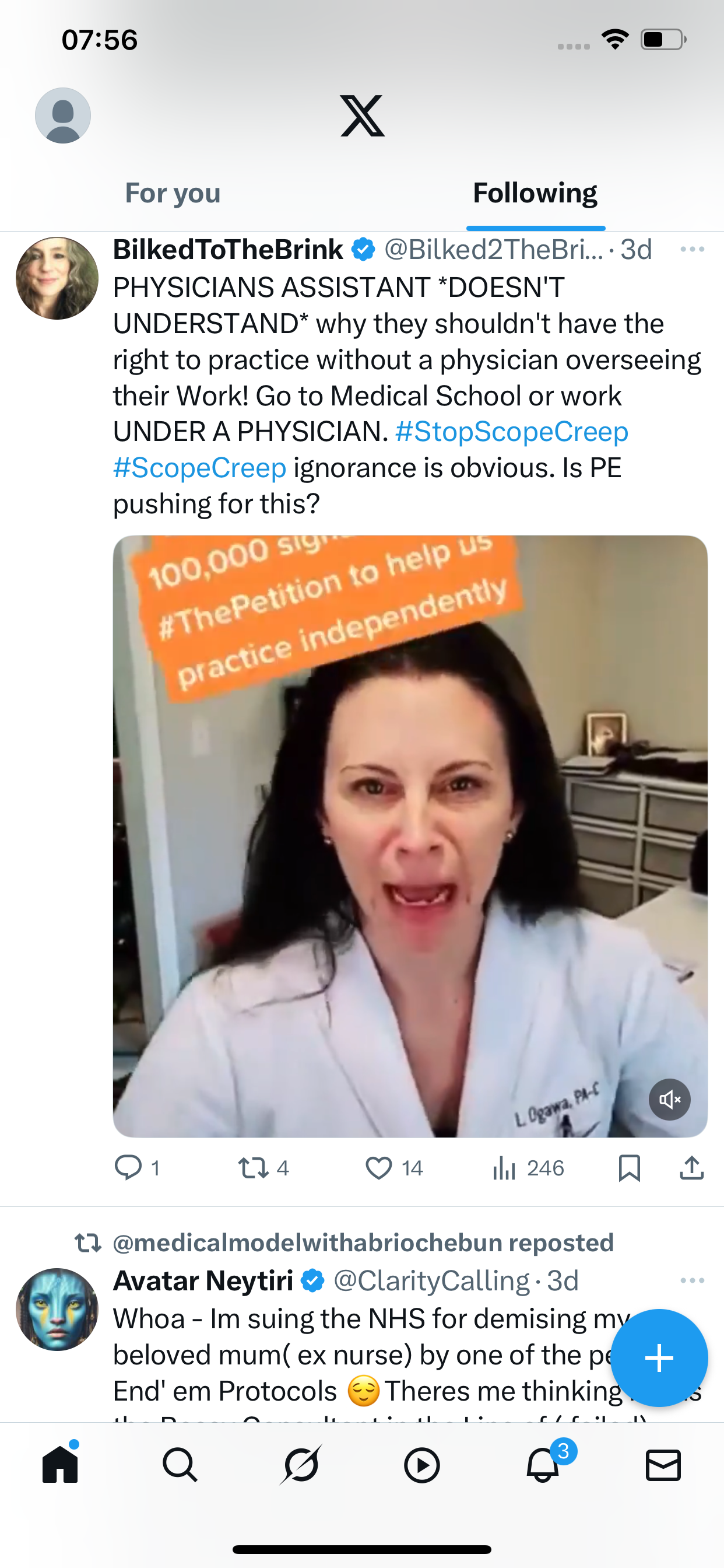Open the Grok slash icon
The width and height of the screenshot is (724, 1568).
pos(301,1465)
